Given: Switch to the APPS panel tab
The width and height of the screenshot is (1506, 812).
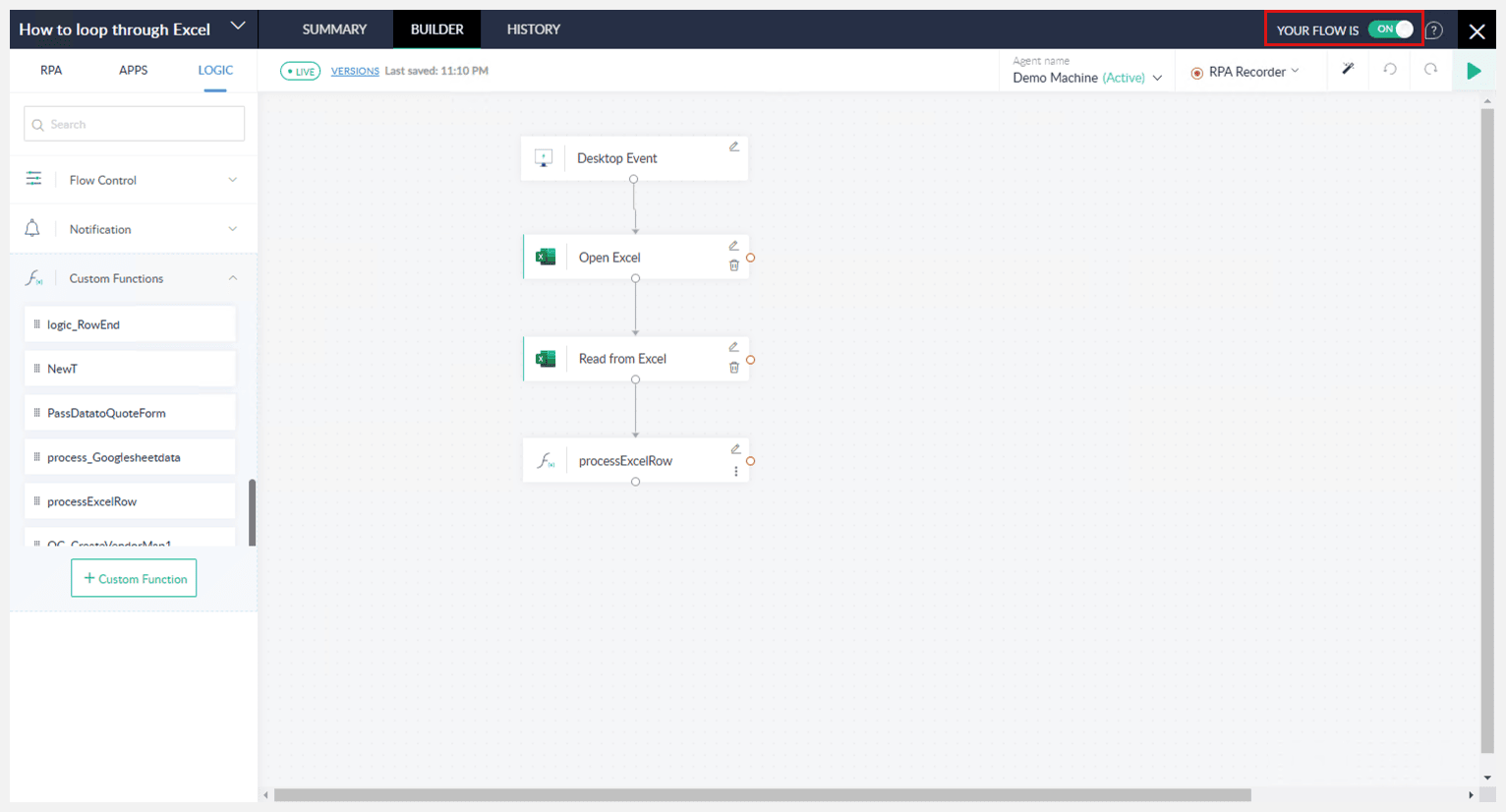Looking at the screenshot, I should click(134, 70).
